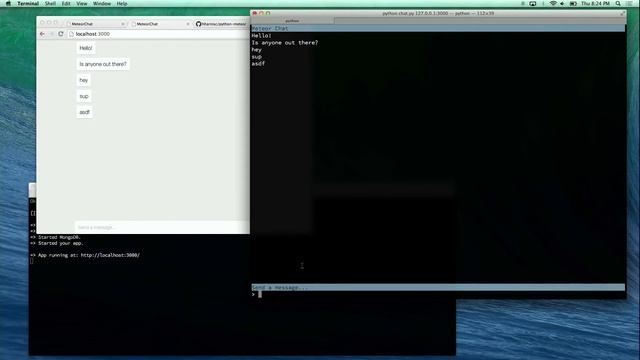Viewport: 640px width, 360px height.
Task: Click the page icon beside localhost:3000
Action: point(71,34)
